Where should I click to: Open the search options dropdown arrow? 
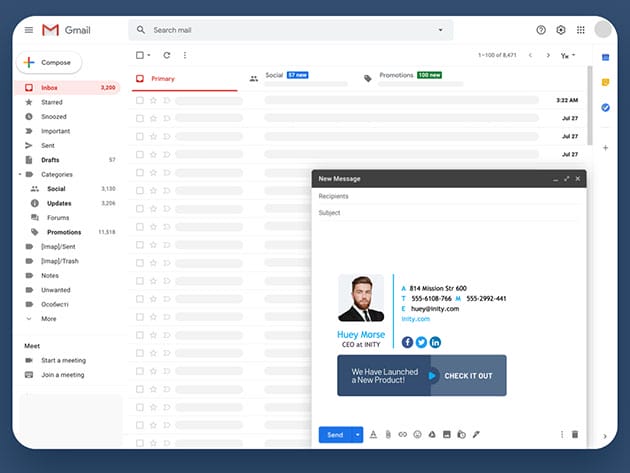click(440, 30)
